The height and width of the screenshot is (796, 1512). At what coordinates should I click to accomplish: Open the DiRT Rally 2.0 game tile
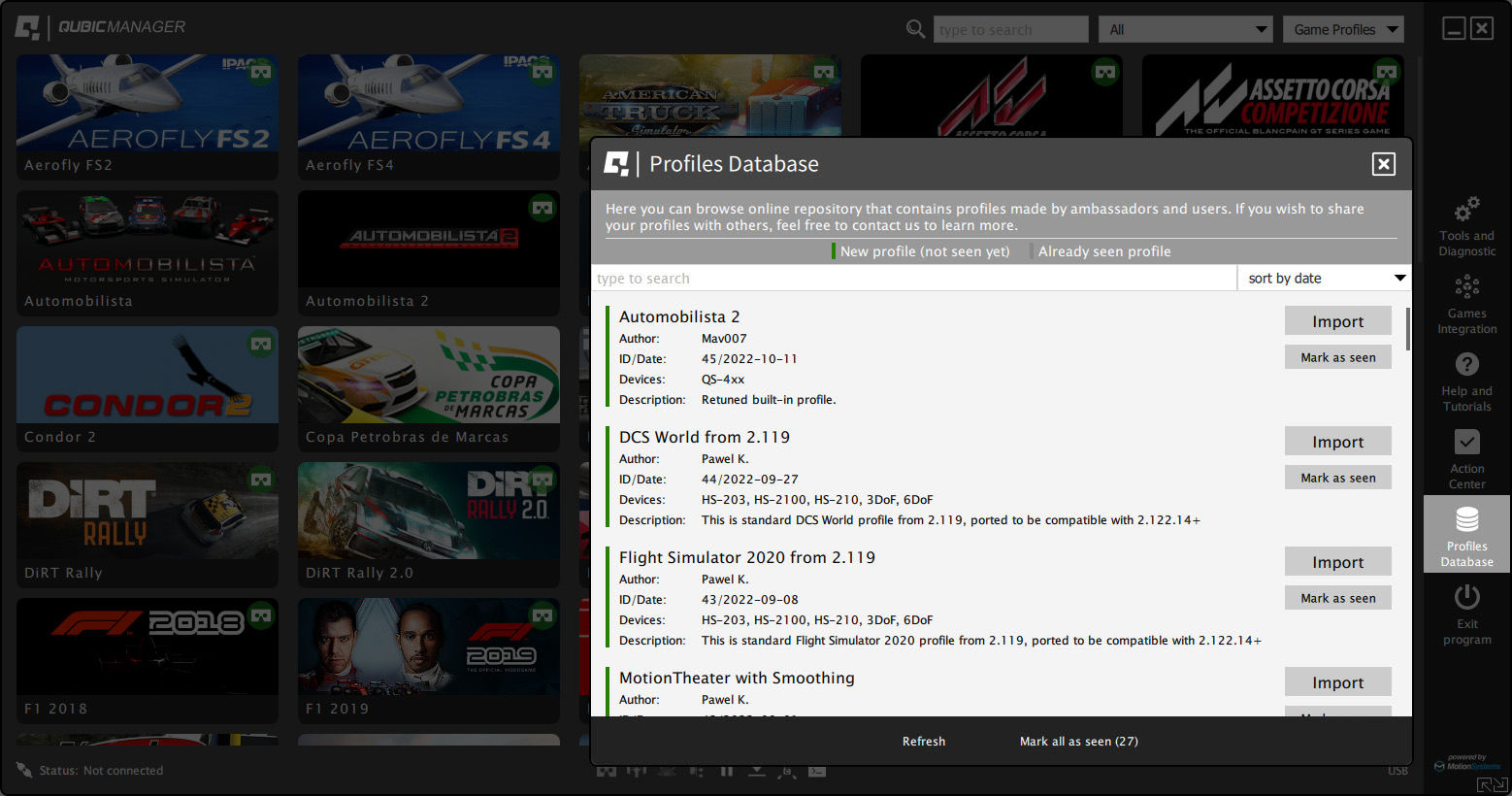[429, 524]
